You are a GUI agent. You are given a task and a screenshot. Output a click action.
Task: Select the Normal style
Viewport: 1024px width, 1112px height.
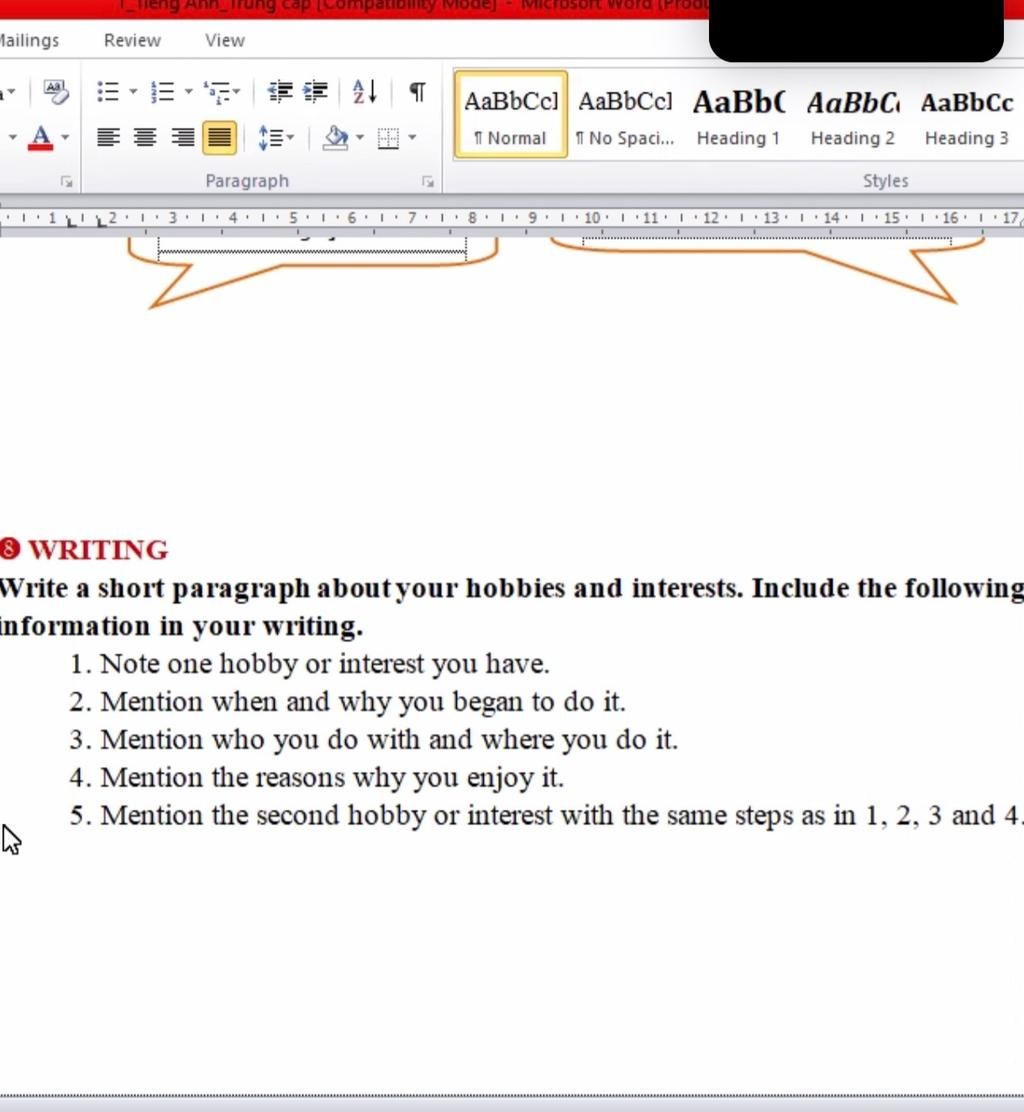click(x=511, y=114)
